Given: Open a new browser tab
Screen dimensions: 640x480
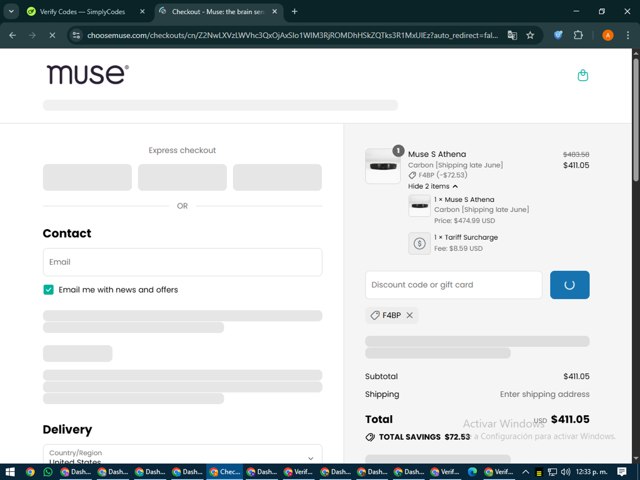Looking at the screenshot, I should 294,12.
